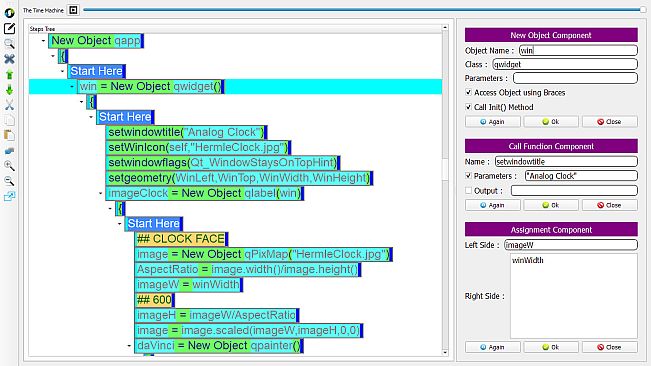Select the setWinIcon(self,"HermleClock.jpg") step
The width and height of the screenshot is (651, 366).
(198, 147)
